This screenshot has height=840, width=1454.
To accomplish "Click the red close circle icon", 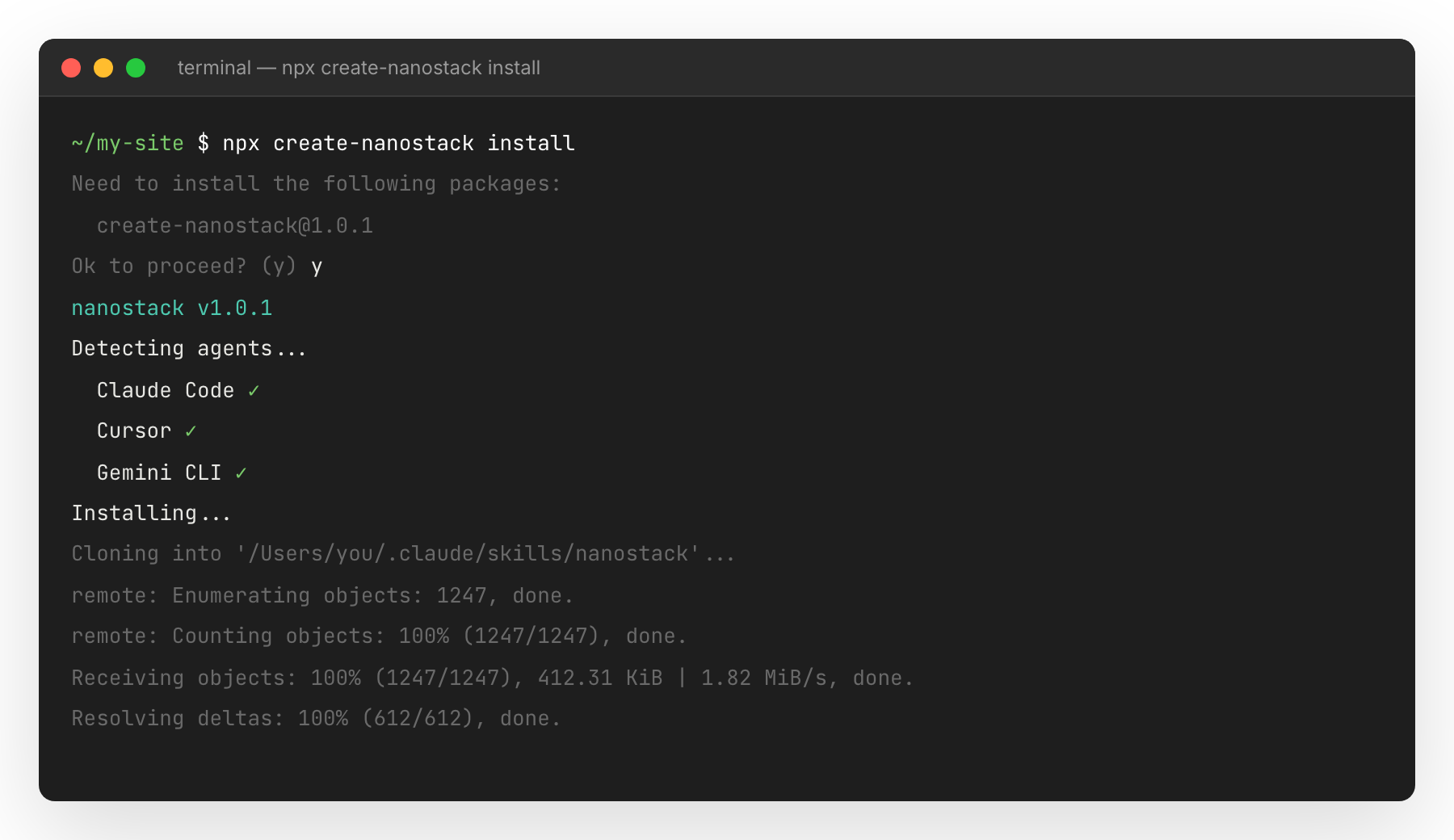I will (72, 68).
